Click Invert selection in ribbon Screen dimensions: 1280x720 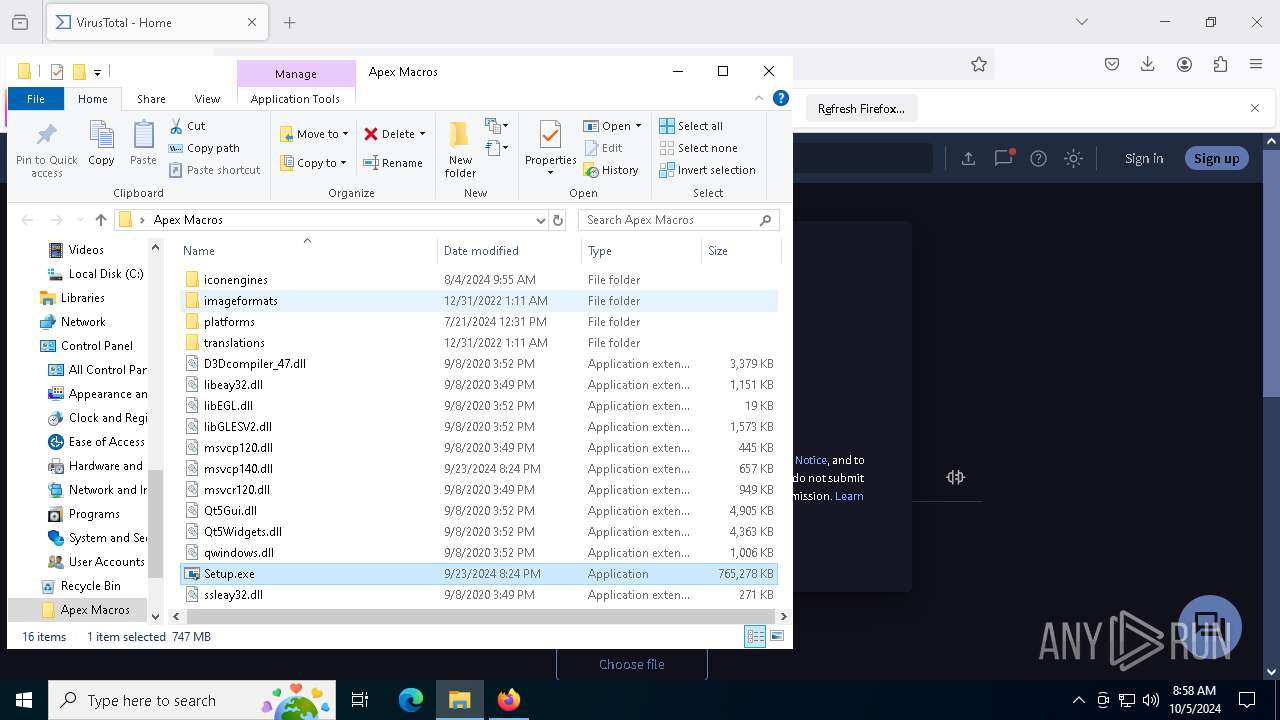tap(707, 170)
